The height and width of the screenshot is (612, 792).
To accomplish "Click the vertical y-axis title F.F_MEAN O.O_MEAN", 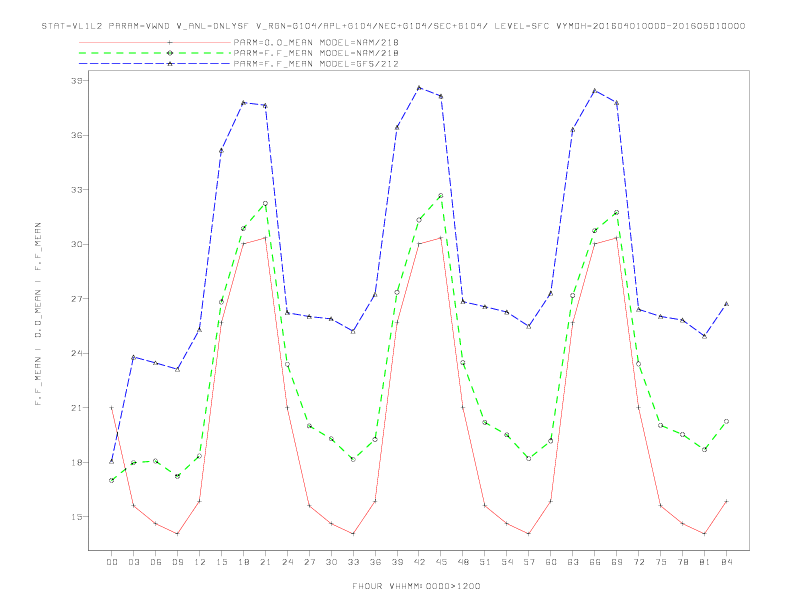I will (38, 314).
